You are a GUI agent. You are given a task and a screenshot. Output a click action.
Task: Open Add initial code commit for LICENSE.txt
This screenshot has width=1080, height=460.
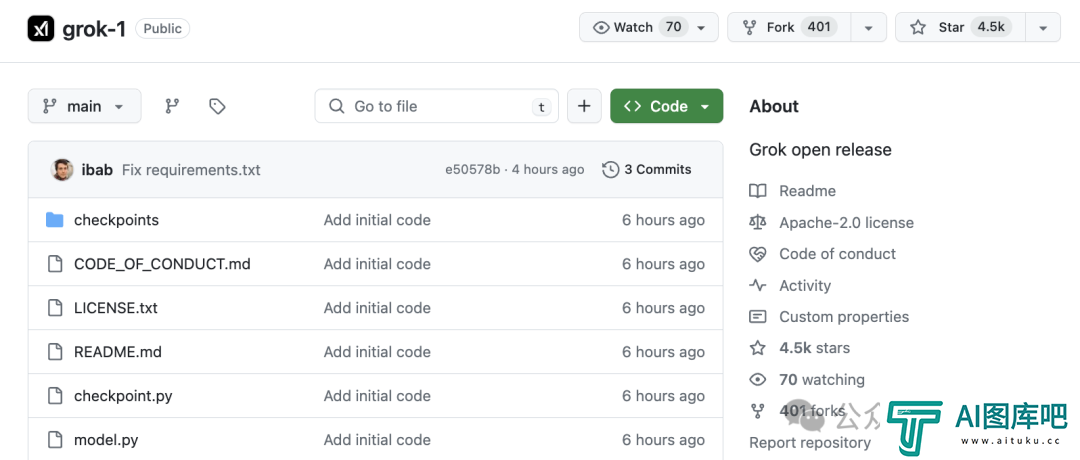pos(377,308)
